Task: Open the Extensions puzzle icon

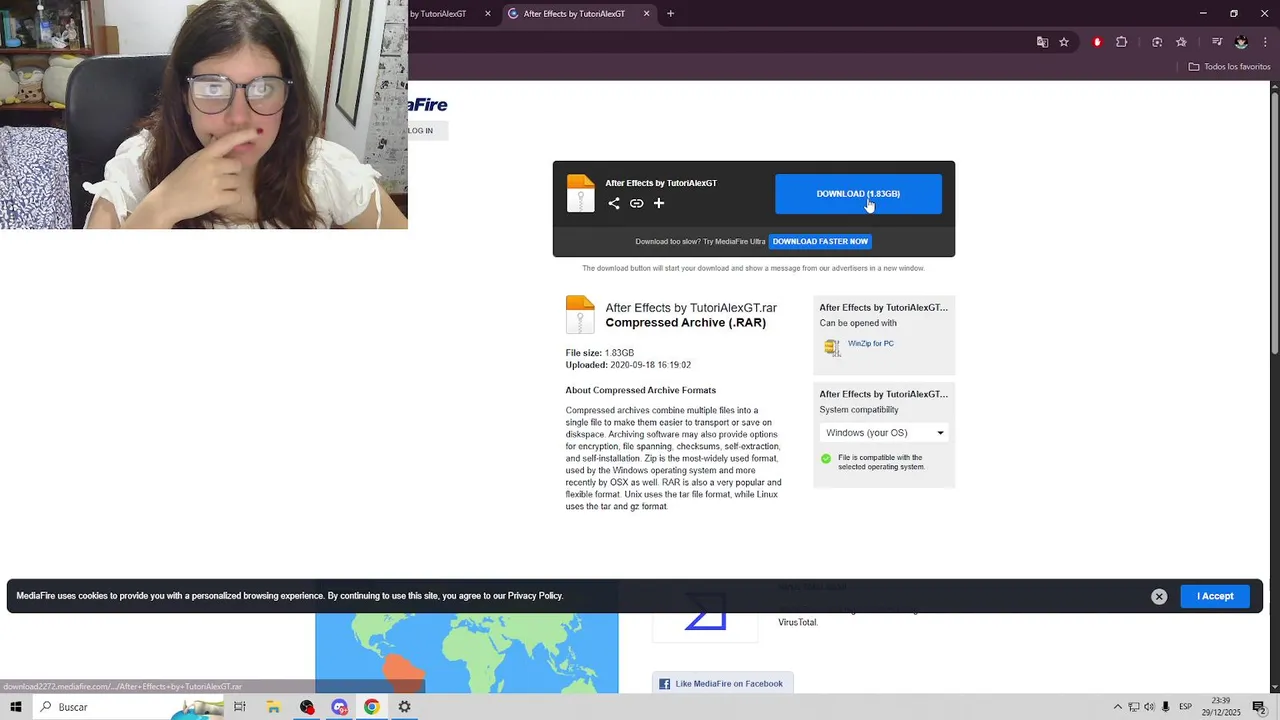Action: point(1121,42)
